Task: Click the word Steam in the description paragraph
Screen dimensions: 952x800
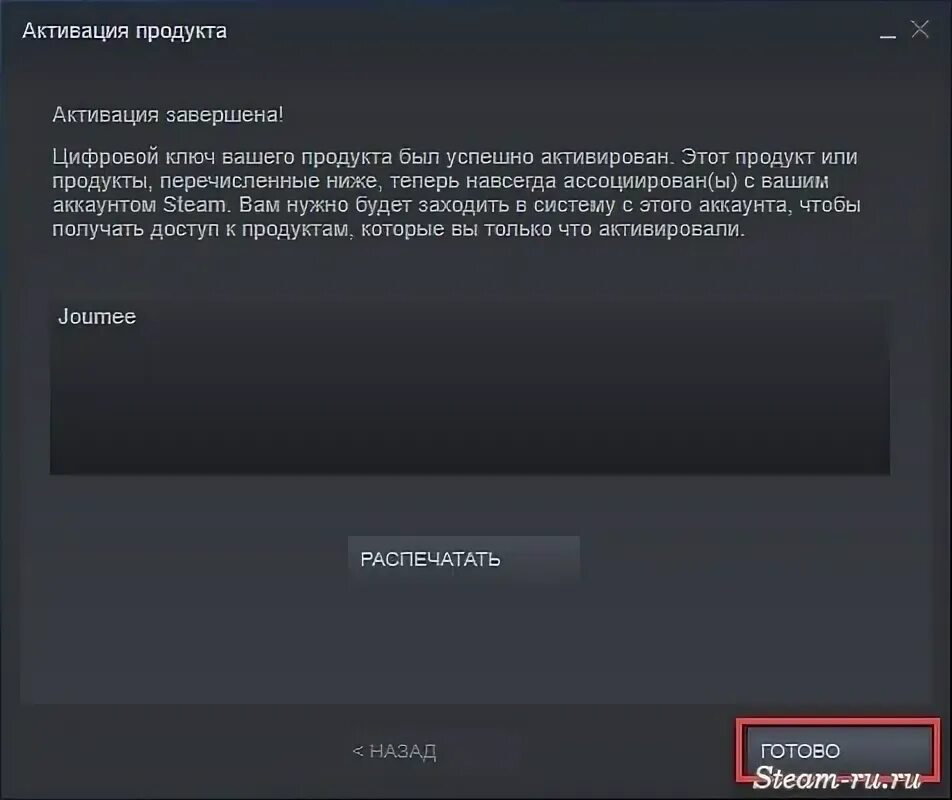Action: pos(194,205)
